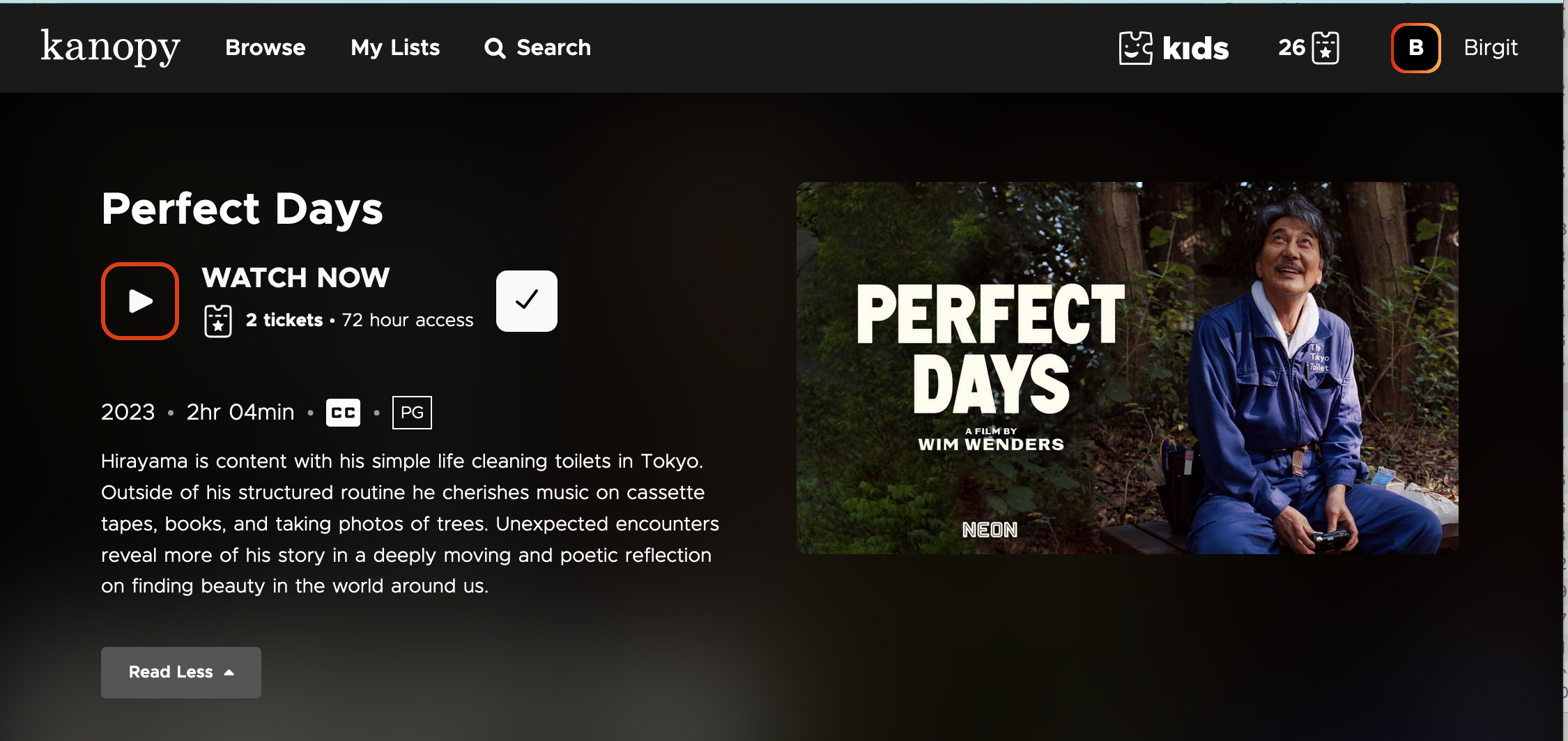This screenshot has width=1568, height=741.
Task: Click the Perfect Days poster image
Action: [x=1127, y=368]
